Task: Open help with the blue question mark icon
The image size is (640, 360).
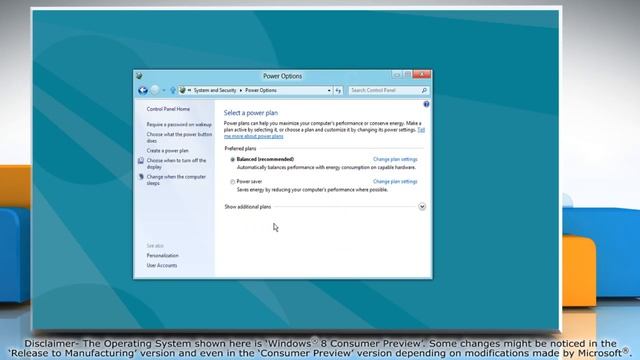Action: click(426, 104)
